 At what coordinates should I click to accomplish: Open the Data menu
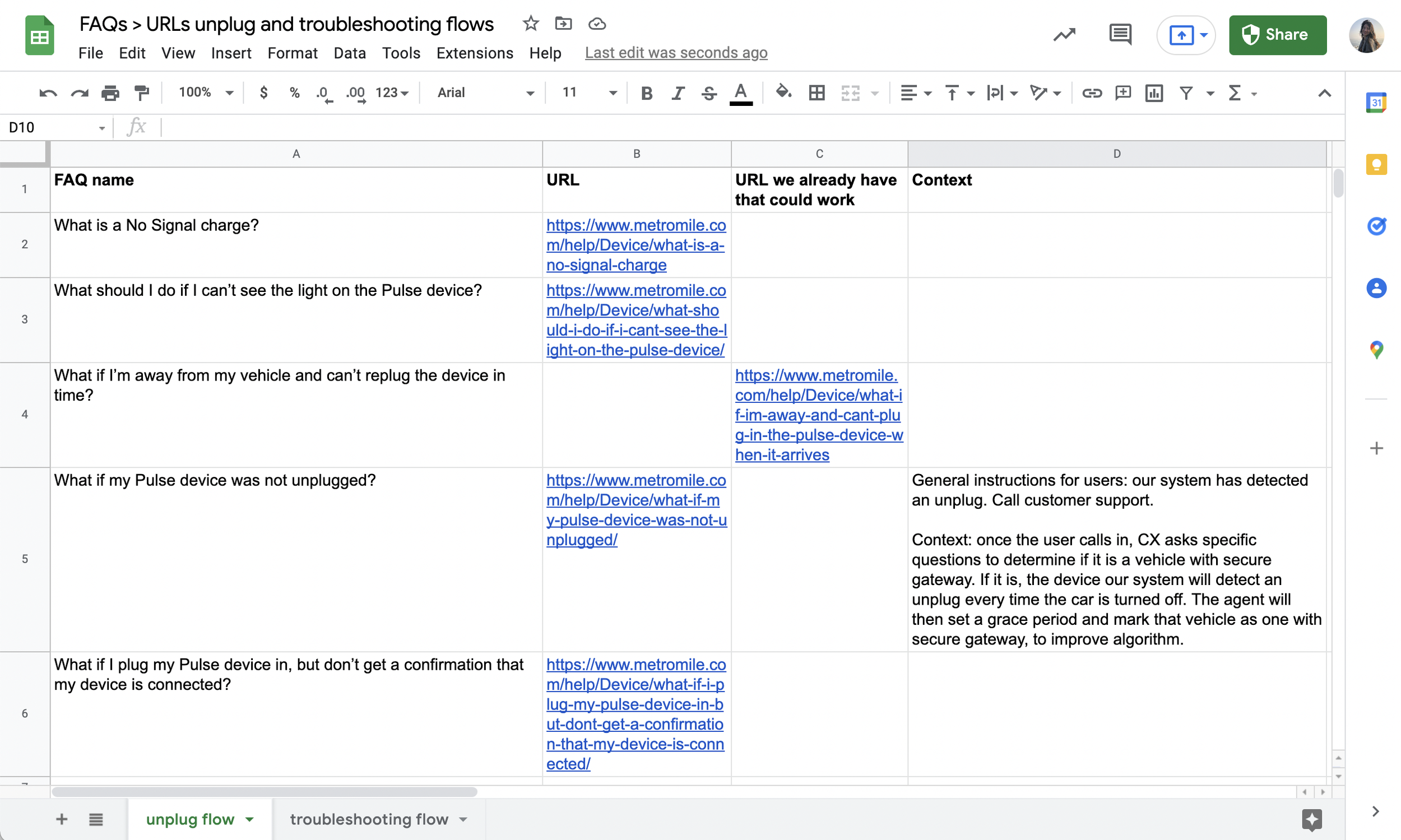pos(350,53)
